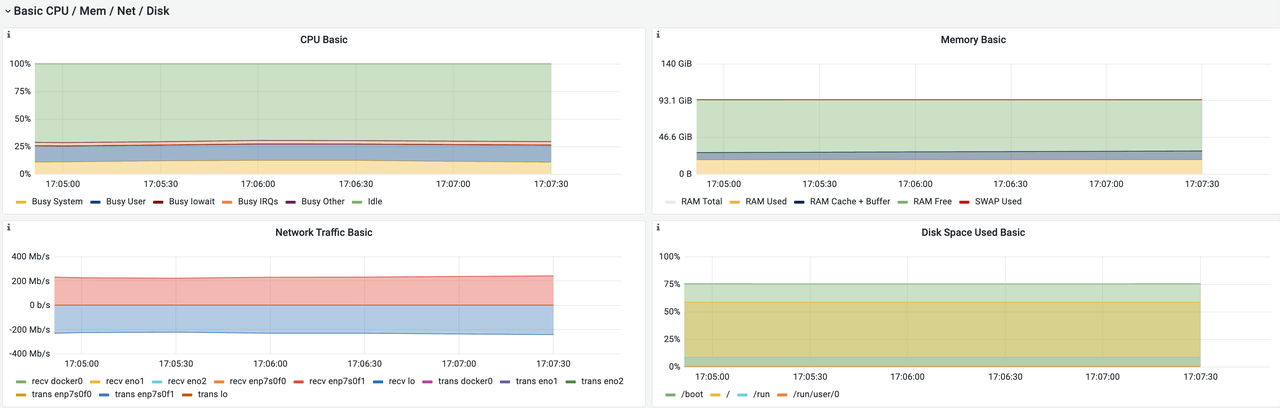1280x408 pixels.
Task: Click the Network Traffic Basic panel info icon
Action: [9, 227]
